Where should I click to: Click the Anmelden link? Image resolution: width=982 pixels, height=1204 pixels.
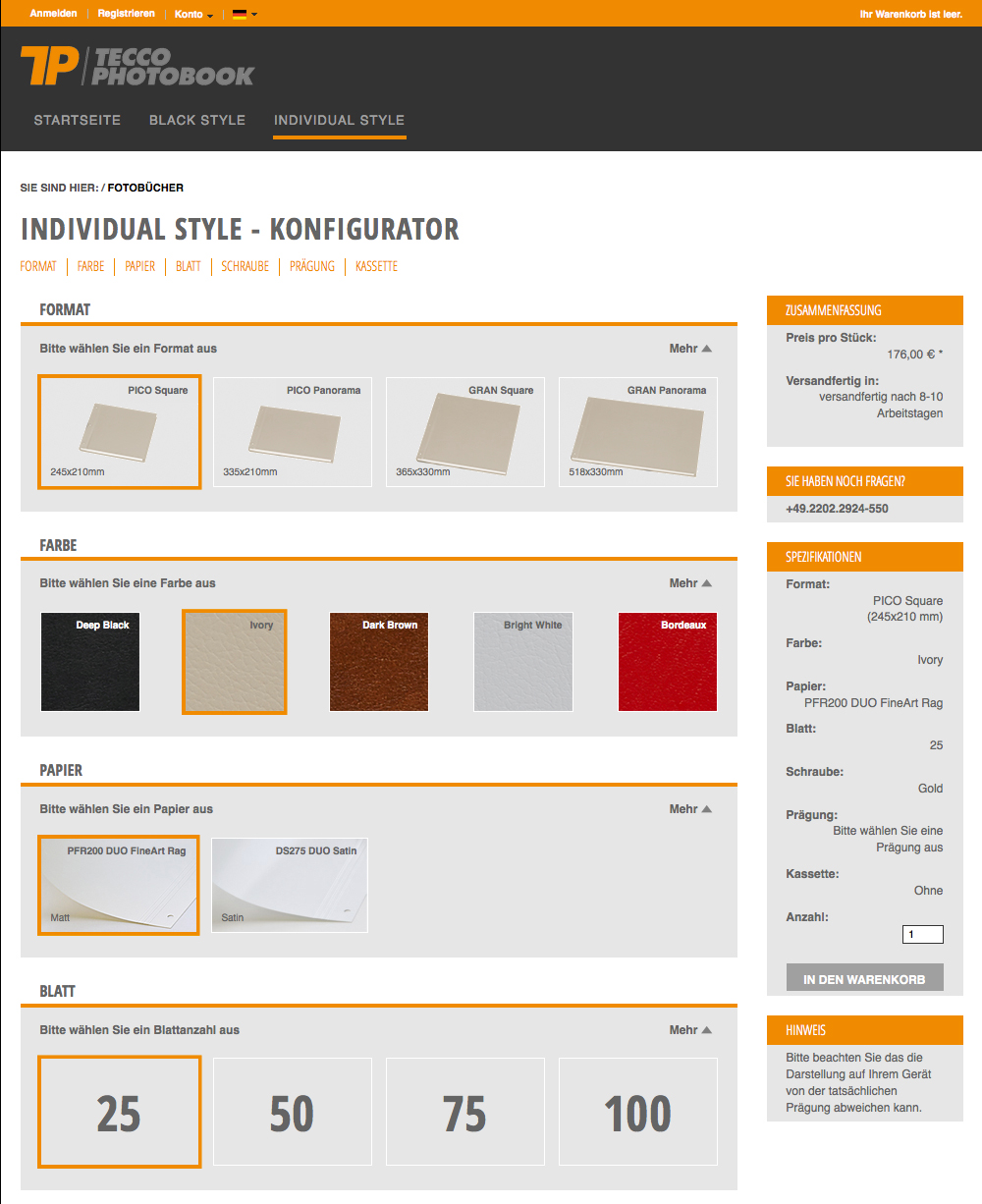(54, 14)
